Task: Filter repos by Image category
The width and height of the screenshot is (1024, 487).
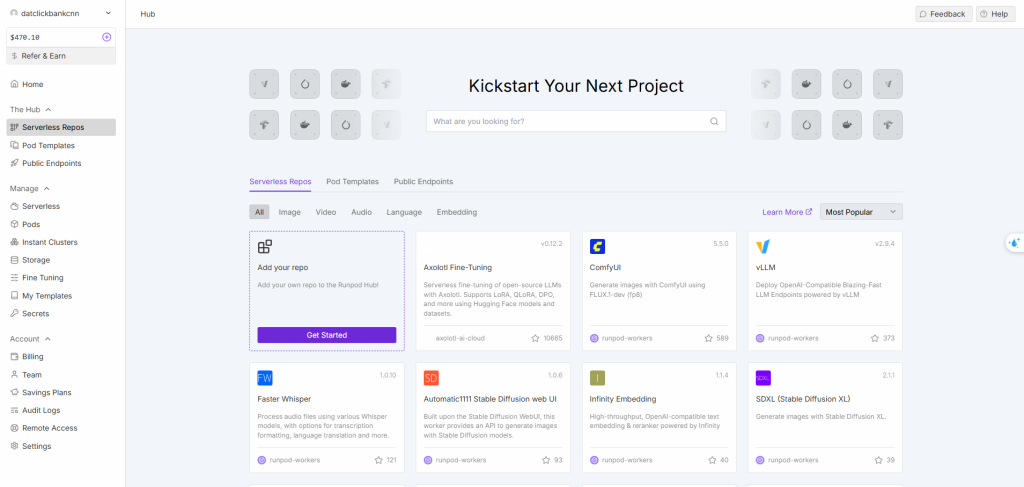Action: 289,212
